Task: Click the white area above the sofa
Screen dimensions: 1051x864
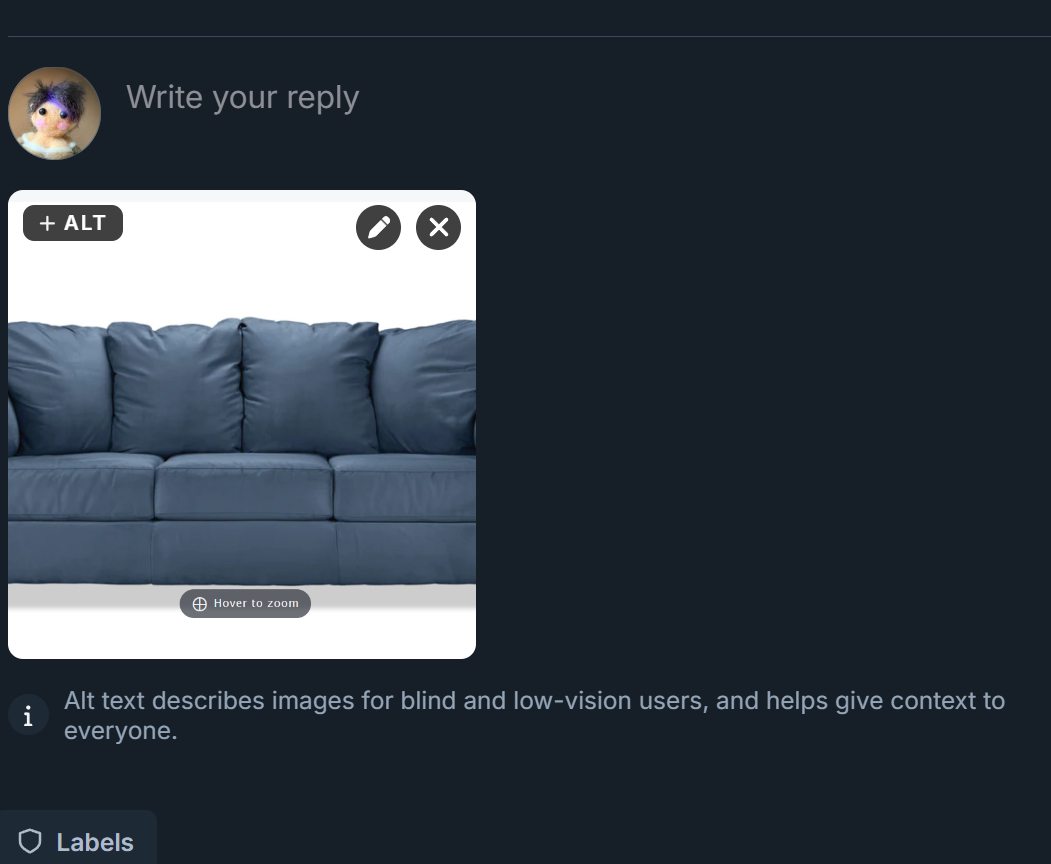Action: point(242,282)
